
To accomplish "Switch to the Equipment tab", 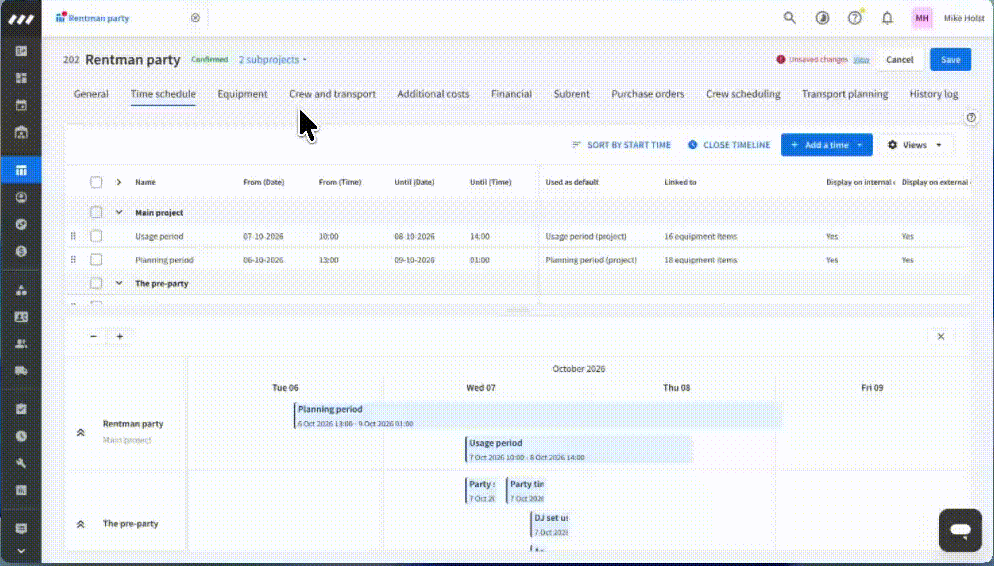I will pyautogui.click(x=242, y=94).
